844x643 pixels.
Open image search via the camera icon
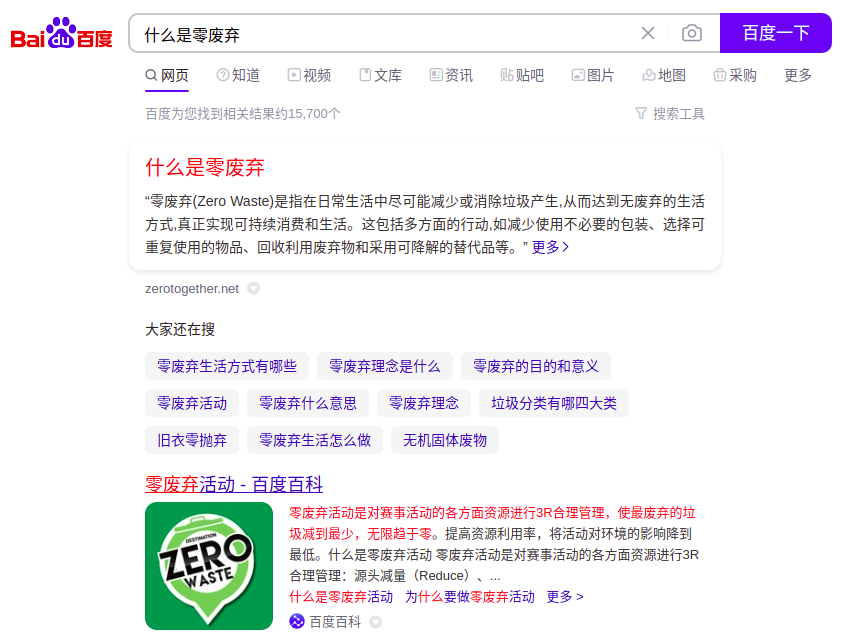point(692,33)
